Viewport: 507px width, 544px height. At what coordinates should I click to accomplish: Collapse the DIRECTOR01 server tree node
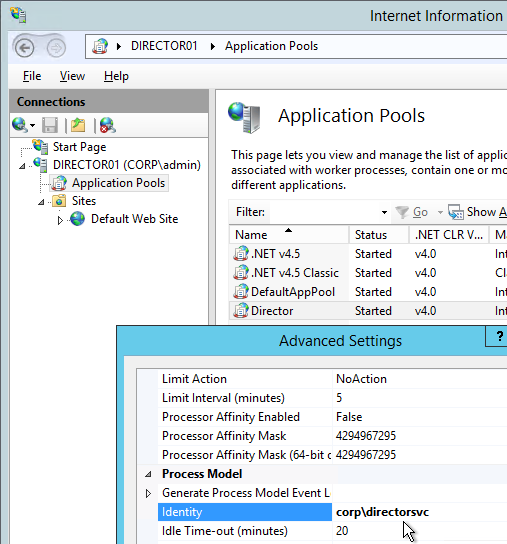pos(23,166)
